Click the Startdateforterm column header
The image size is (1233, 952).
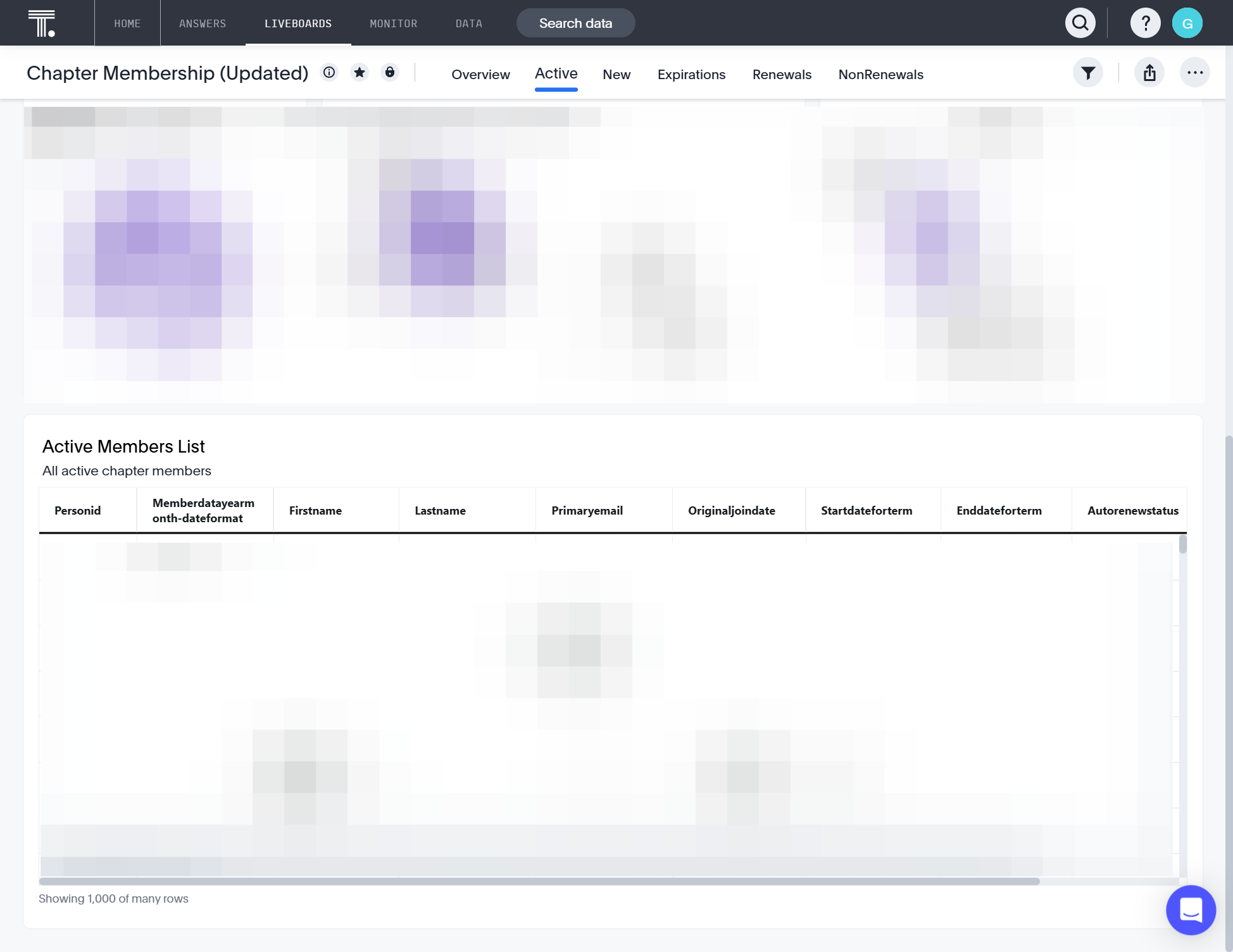(x=873, y=511)
